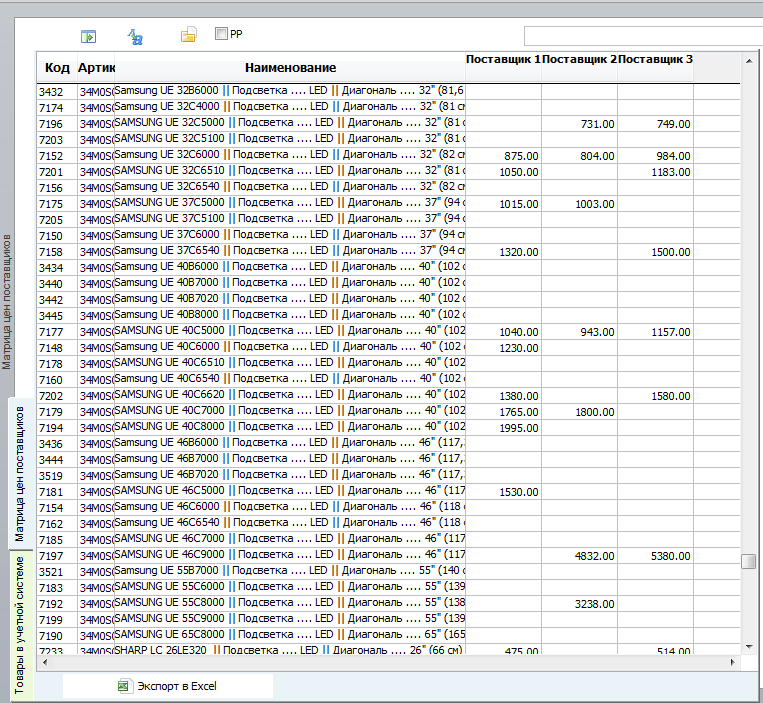Select code cell 3432

pos(57,91)
